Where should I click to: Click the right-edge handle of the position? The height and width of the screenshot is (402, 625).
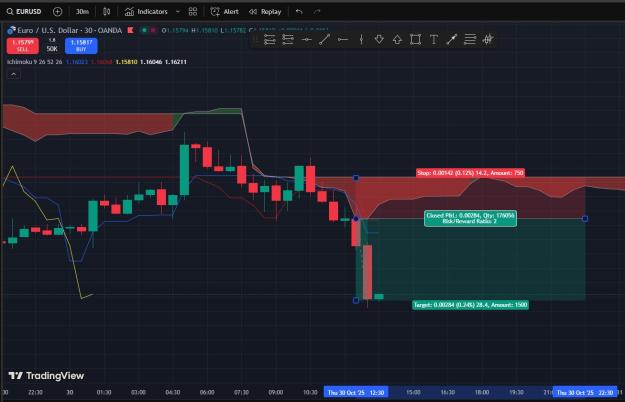(x=585, y=219)
